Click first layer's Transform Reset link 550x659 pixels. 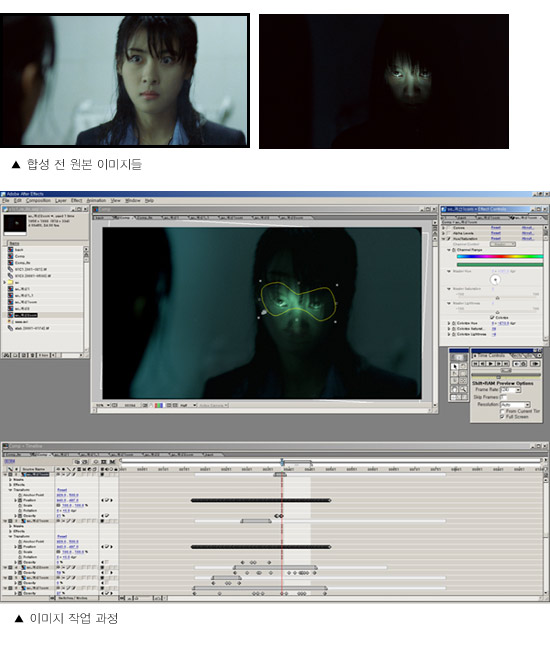(x=62, y=490)
